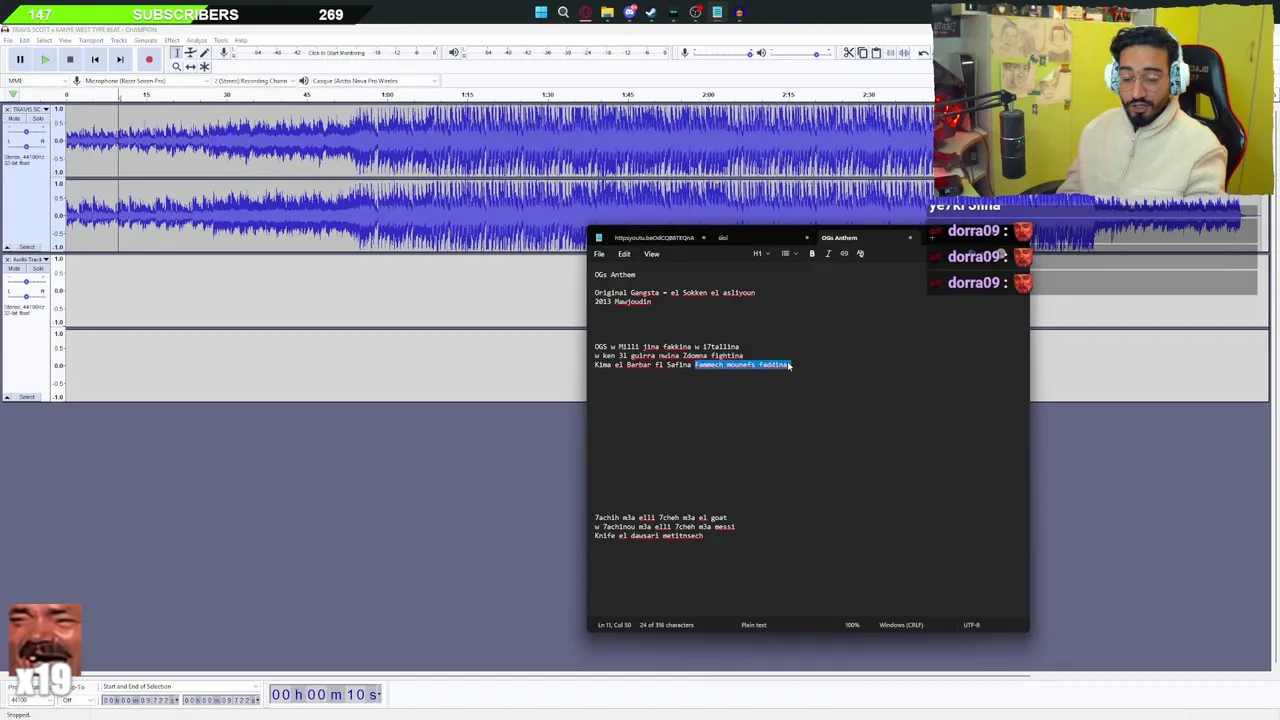Open File Explorer folder icon in taskbar
Viewport: 1280px width, 720px height.
607,13
